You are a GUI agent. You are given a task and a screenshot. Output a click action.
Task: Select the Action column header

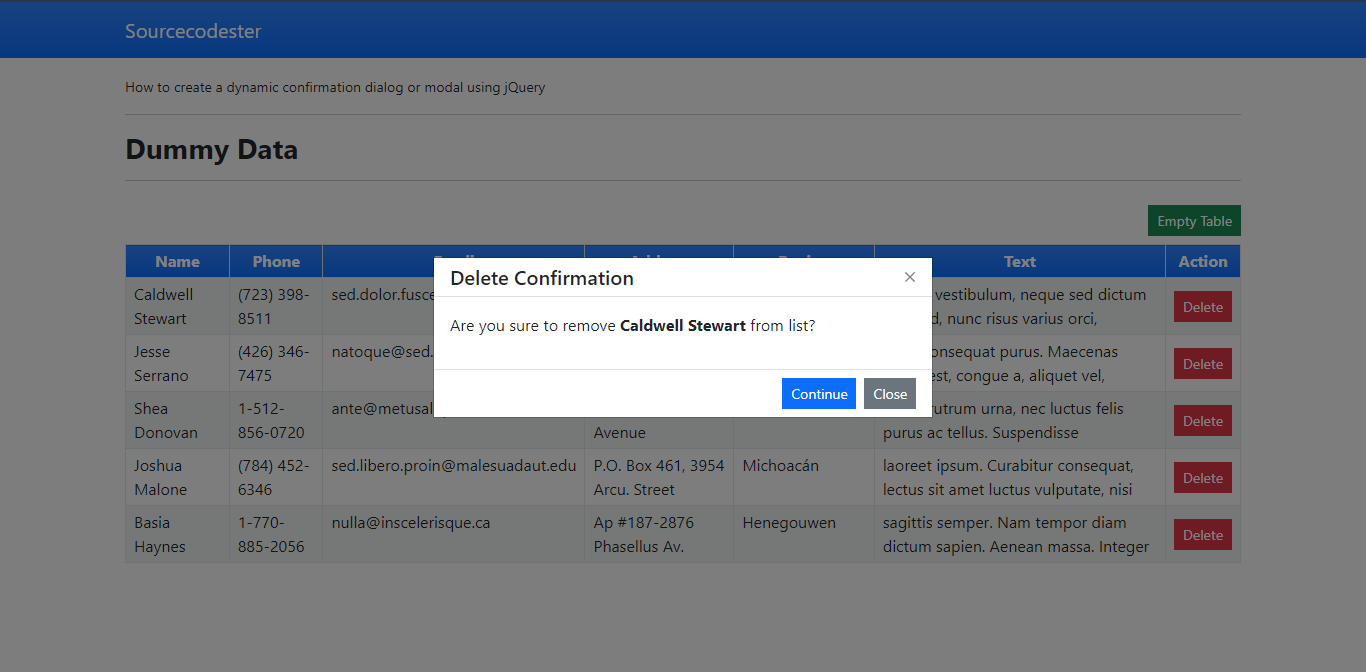[1202, 261]
